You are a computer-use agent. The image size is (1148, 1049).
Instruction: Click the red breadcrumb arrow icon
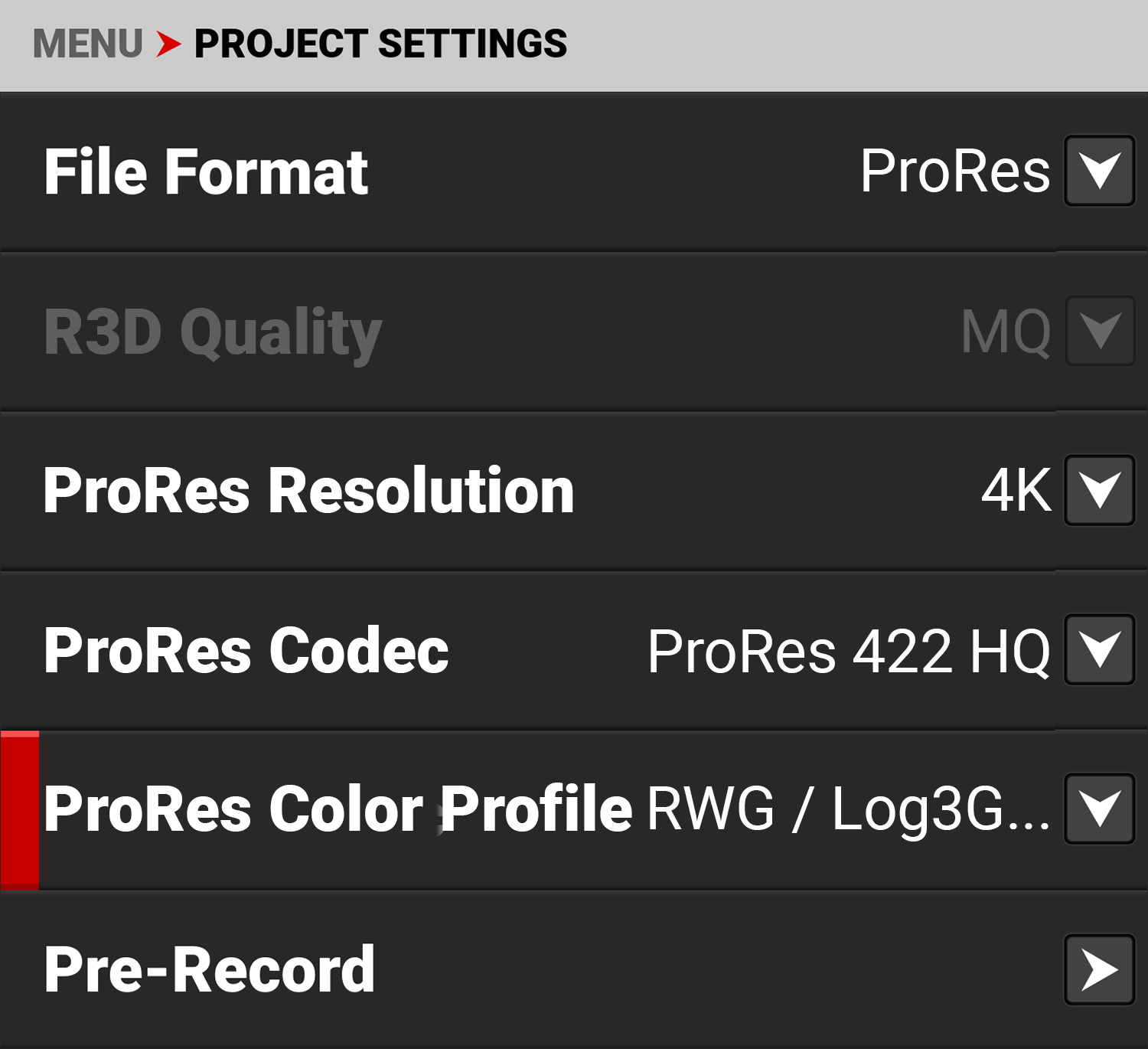pyautogui.click(x=168, y=44)
